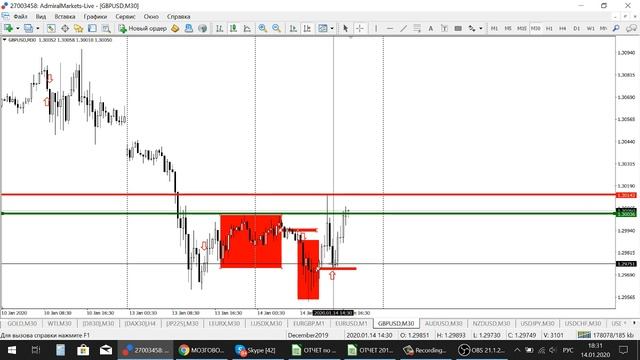Open the search magnifier icon at toolbar right

click(616, 28)
